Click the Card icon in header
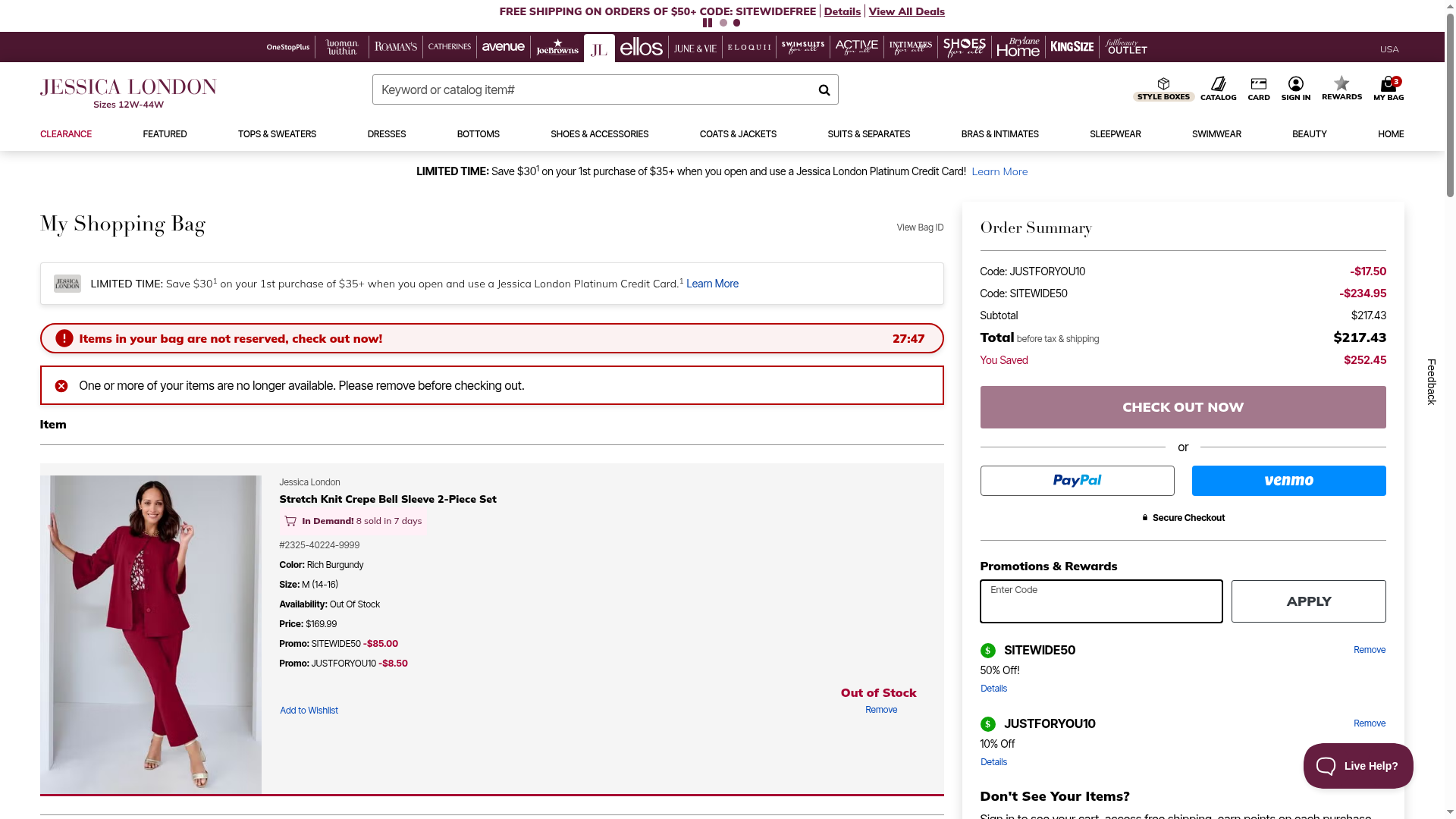Viewport: 1456px width, 819px height. [1258, 88]
